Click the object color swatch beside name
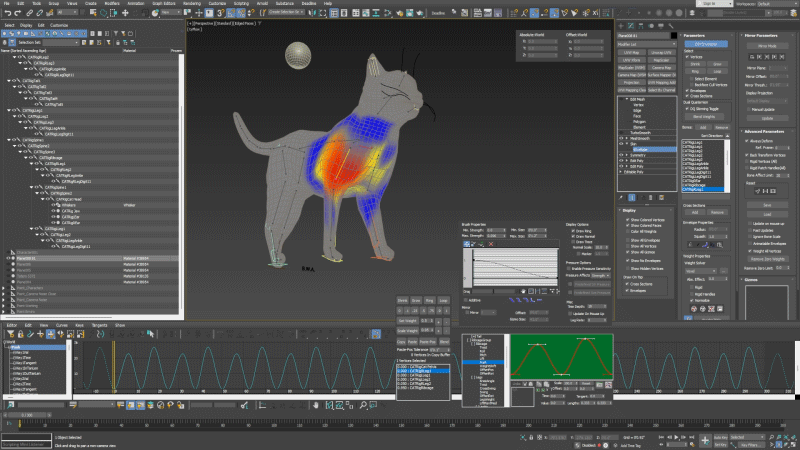The width and height of the screenshot is (800, 450). 673,35
